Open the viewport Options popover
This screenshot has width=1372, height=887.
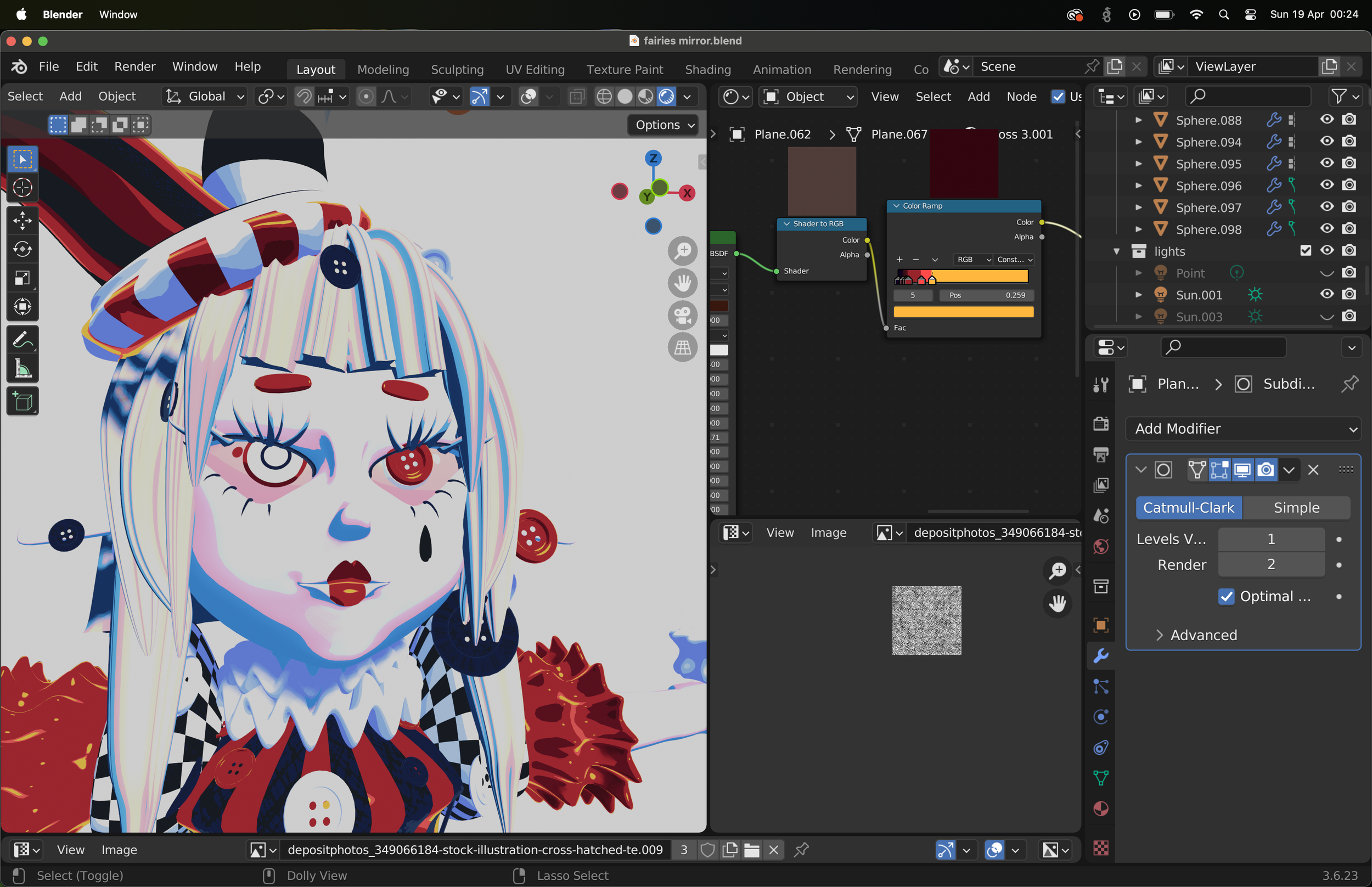(663, 125)
